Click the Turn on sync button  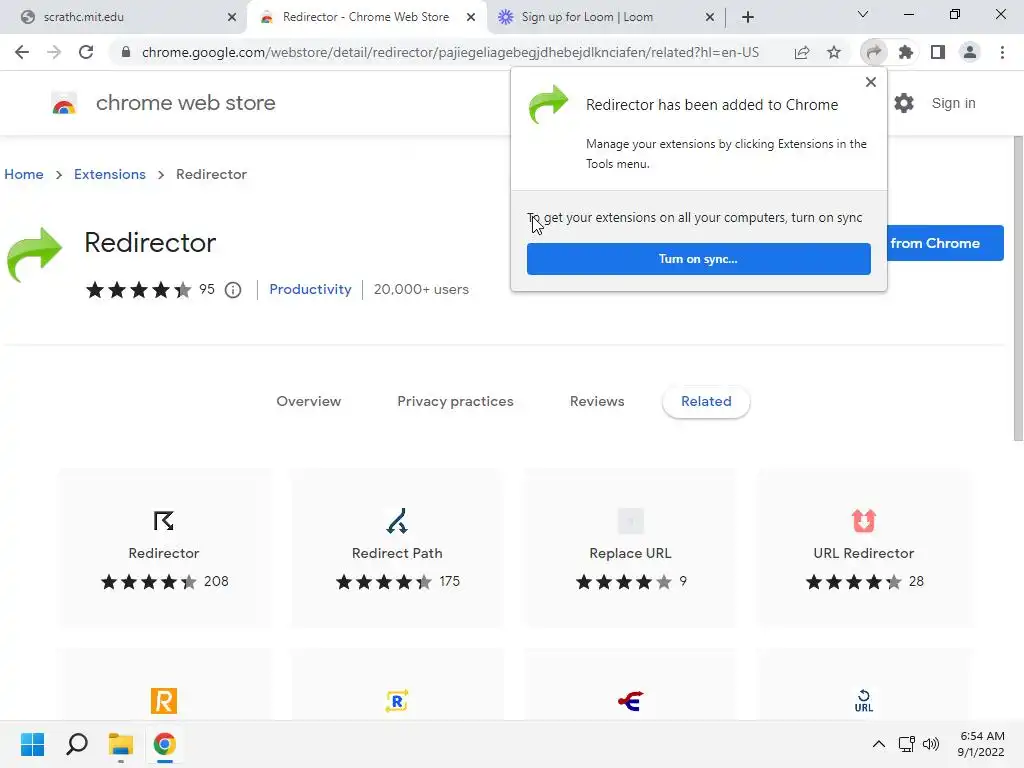click(x=698, y=259)
